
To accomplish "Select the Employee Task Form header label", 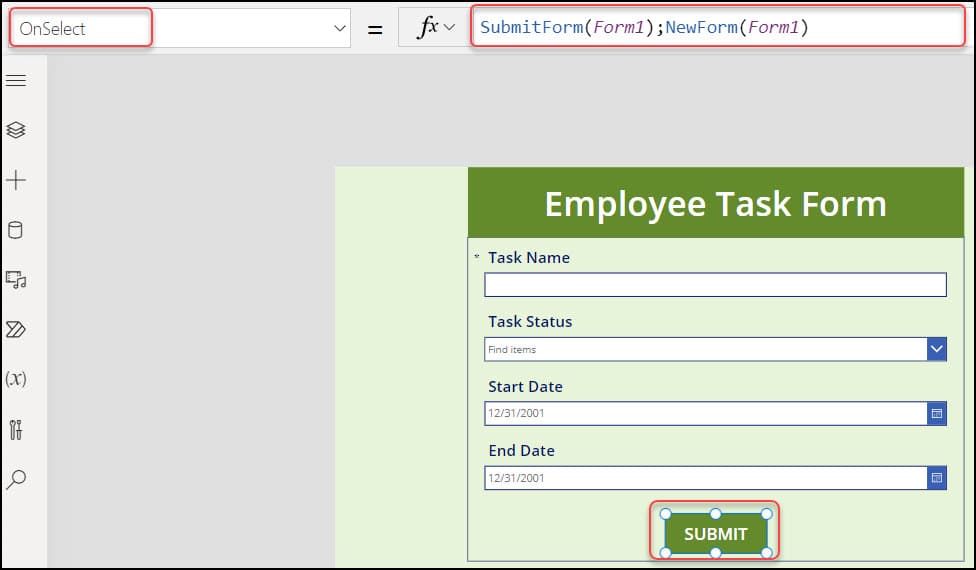I will (716, 203).
